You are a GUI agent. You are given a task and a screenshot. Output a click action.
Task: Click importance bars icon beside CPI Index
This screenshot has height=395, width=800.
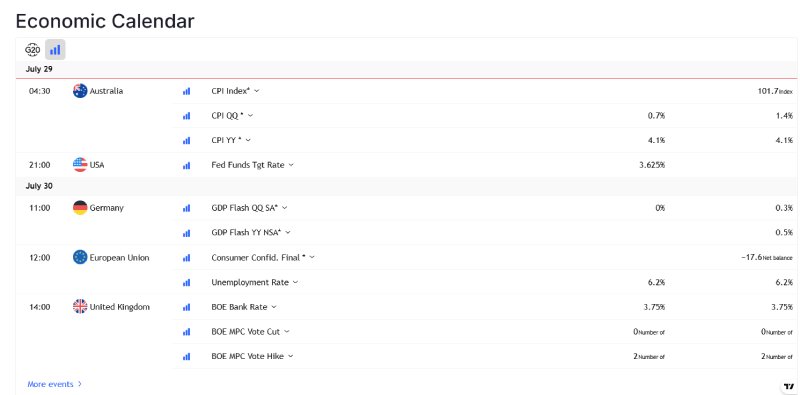pyautogui.click(x=186, y=91)
